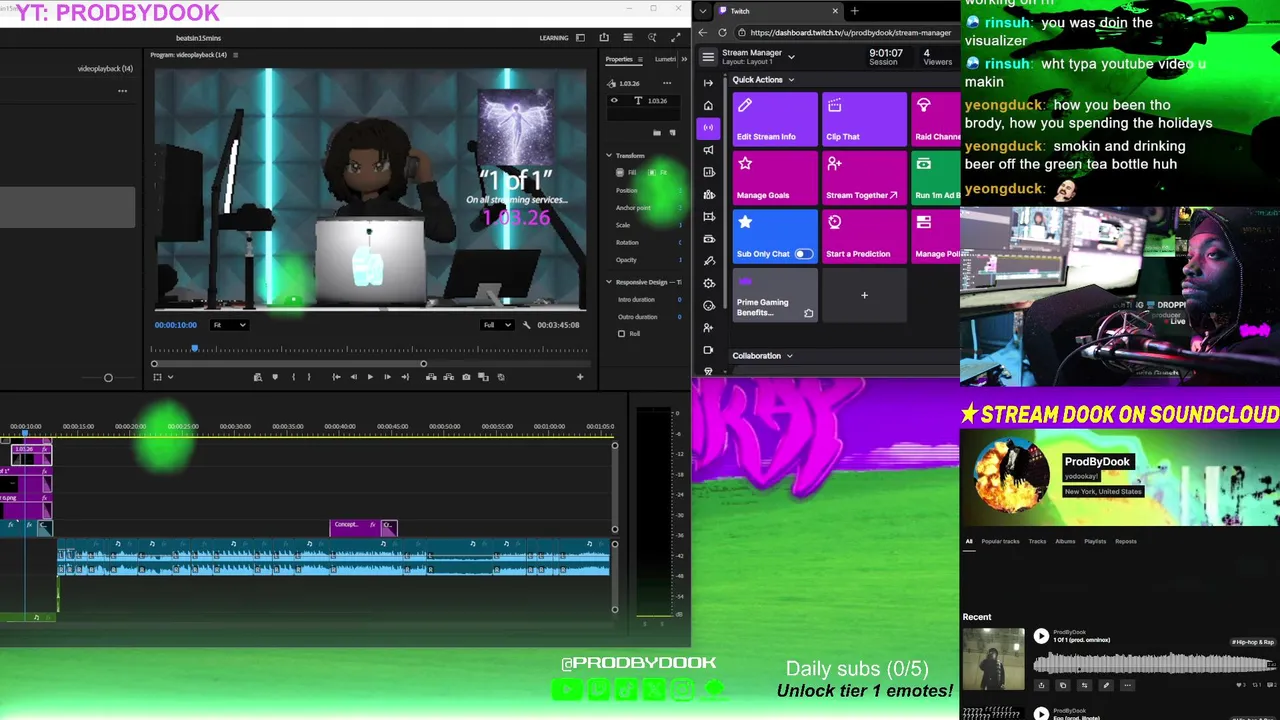
Task: Open Stream Manager layout dropdown
Action: point(791,57)
